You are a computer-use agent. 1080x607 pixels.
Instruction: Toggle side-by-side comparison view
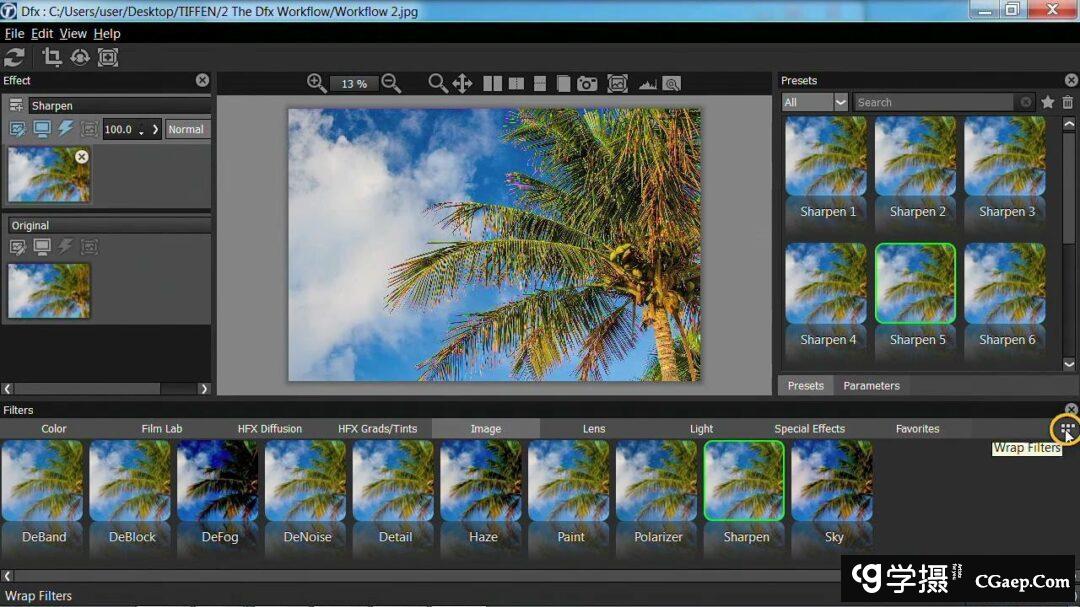[492, 83]
